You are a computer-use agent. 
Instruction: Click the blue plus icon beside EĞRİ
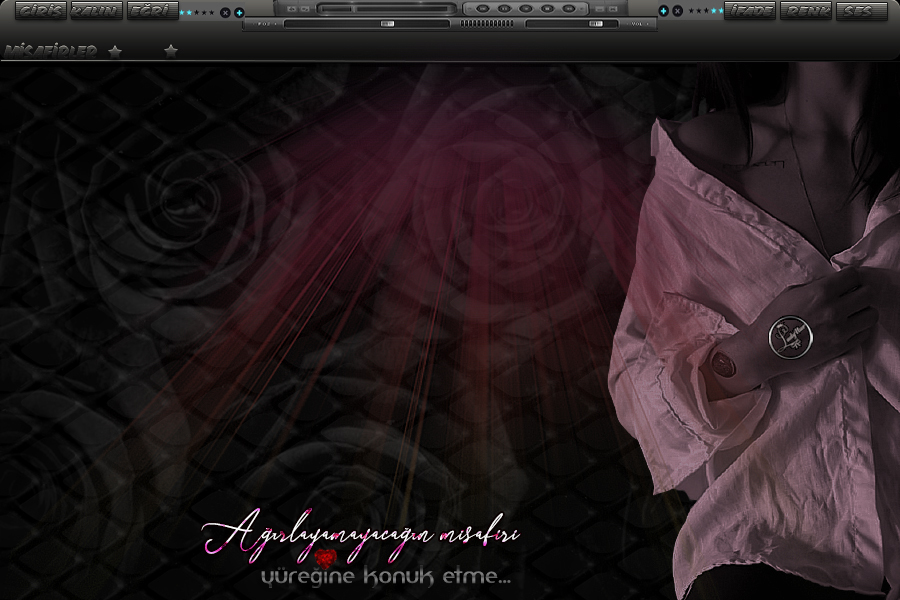coord(239,12)
